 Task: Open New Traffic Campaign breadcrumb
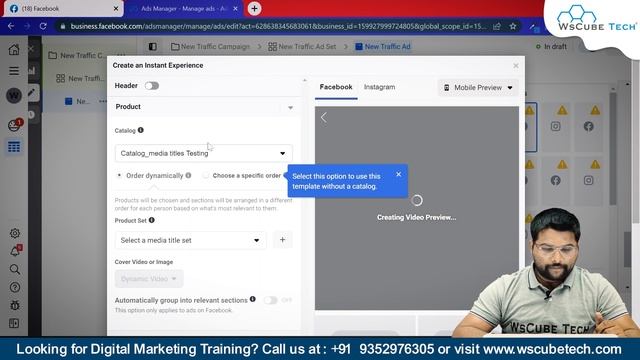(x=211, y=47)
